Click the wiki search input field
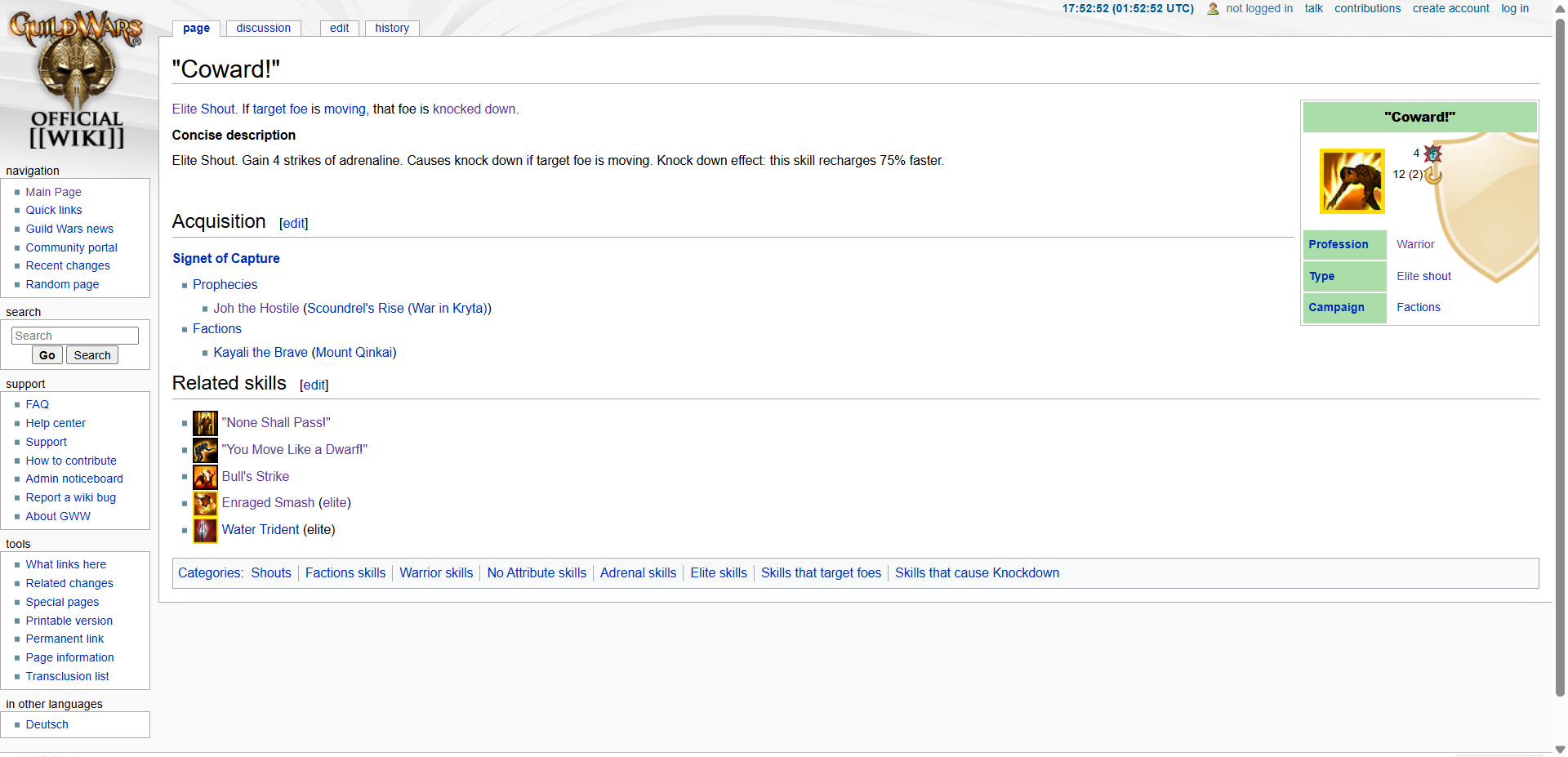 tap(75, 336)
